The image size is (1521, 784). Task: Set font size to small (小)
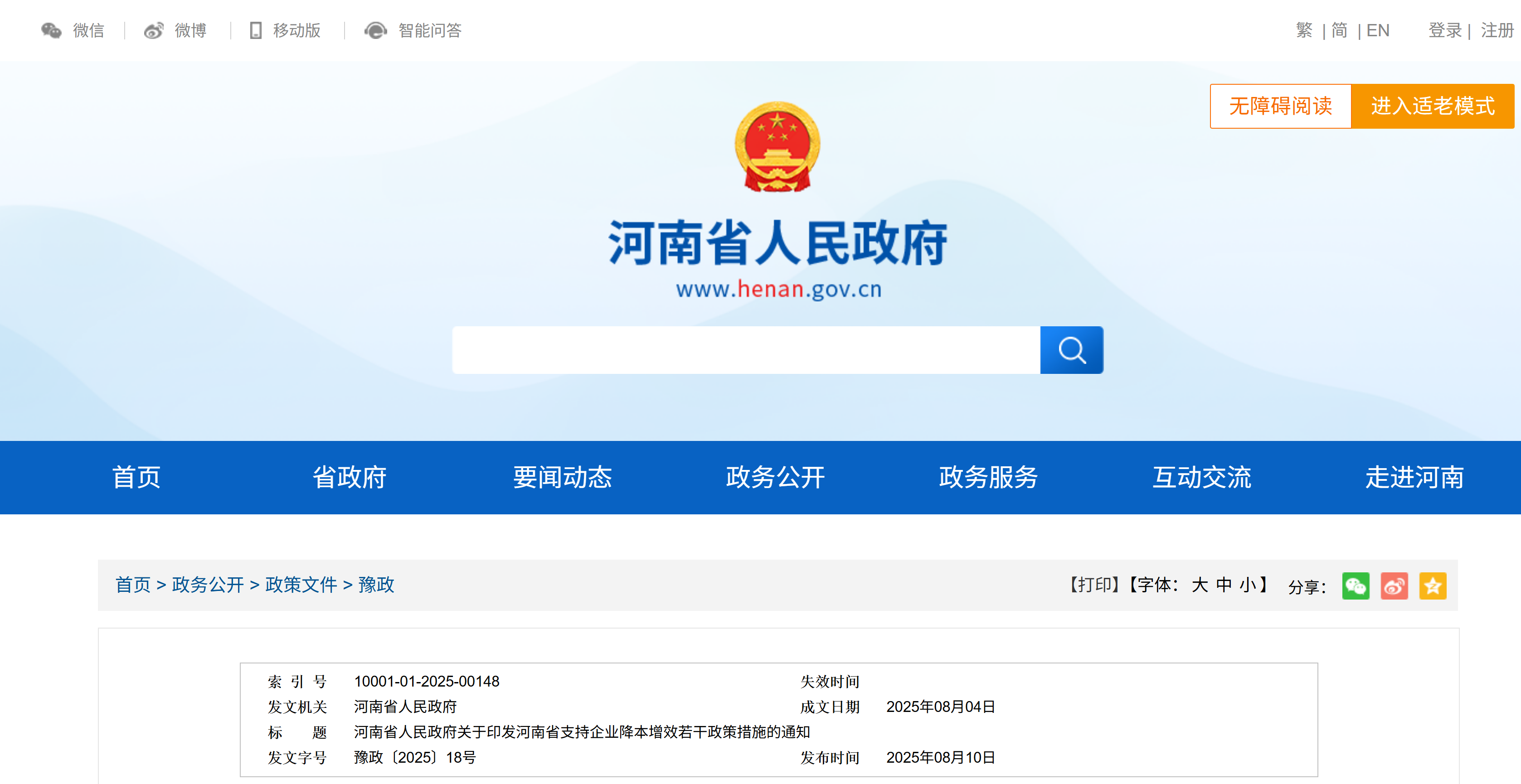[x=1247, y=585]
